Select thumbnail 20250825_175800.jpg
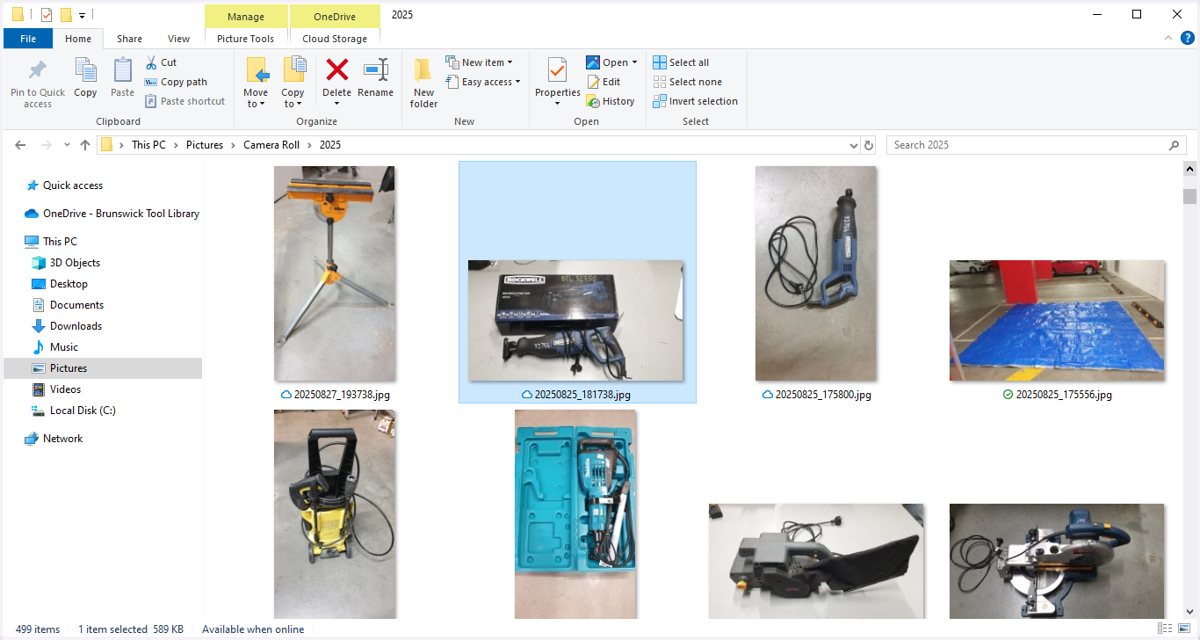The width and height of the screenshot is (1200, 640). [x=816, y=273]
